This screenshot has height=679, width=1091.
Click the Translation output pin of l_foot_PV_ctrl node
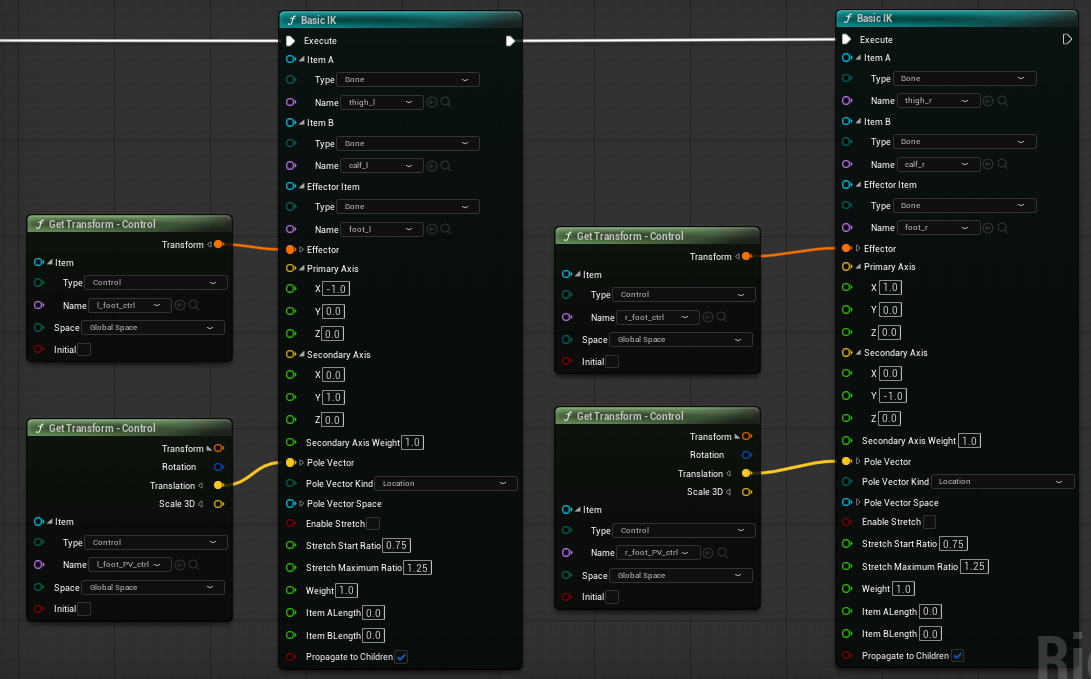click(218, 485)
